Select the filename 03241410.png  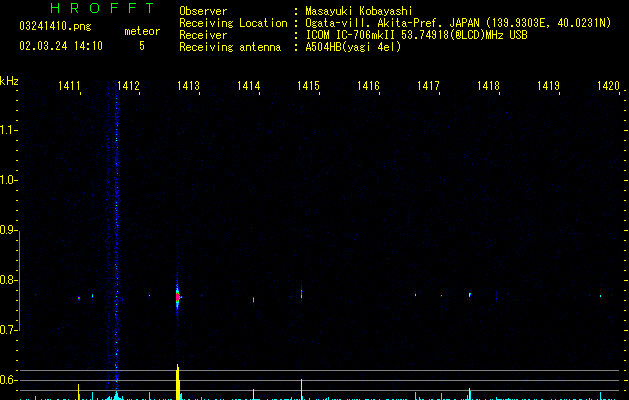click(55, 27)
